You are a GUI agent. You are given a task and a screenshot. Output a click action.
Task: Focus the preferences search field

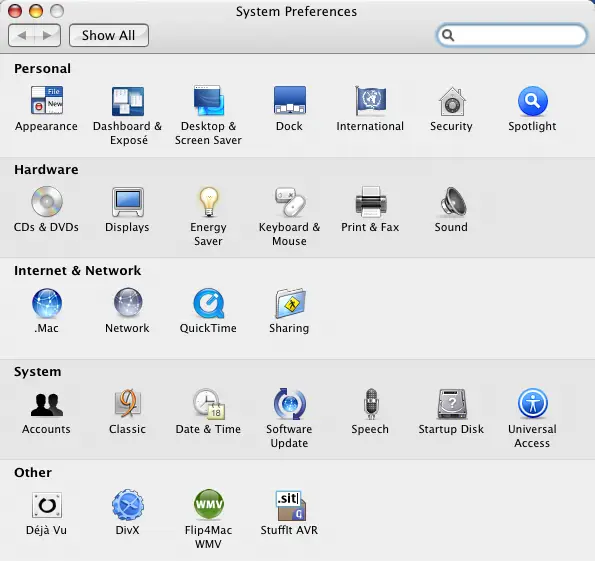[x=512, y=35]
